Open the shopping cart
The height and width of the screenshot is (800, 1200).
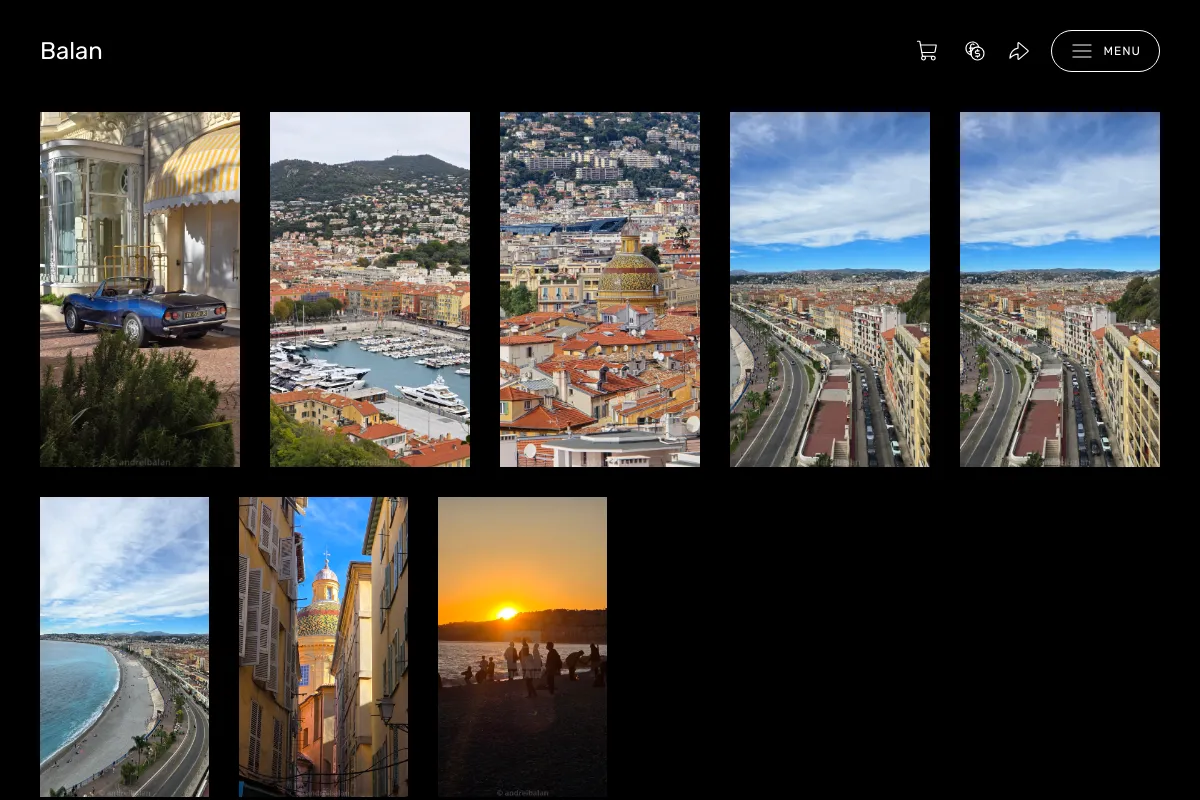click(x=927, y=51)
